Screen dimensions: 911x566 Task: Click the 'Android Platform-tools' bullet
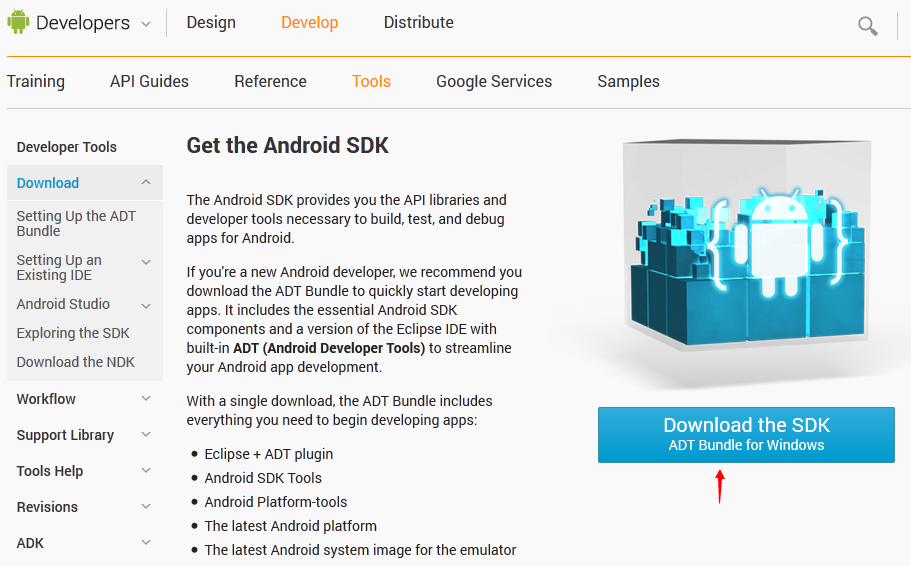[x=275, y=501]
